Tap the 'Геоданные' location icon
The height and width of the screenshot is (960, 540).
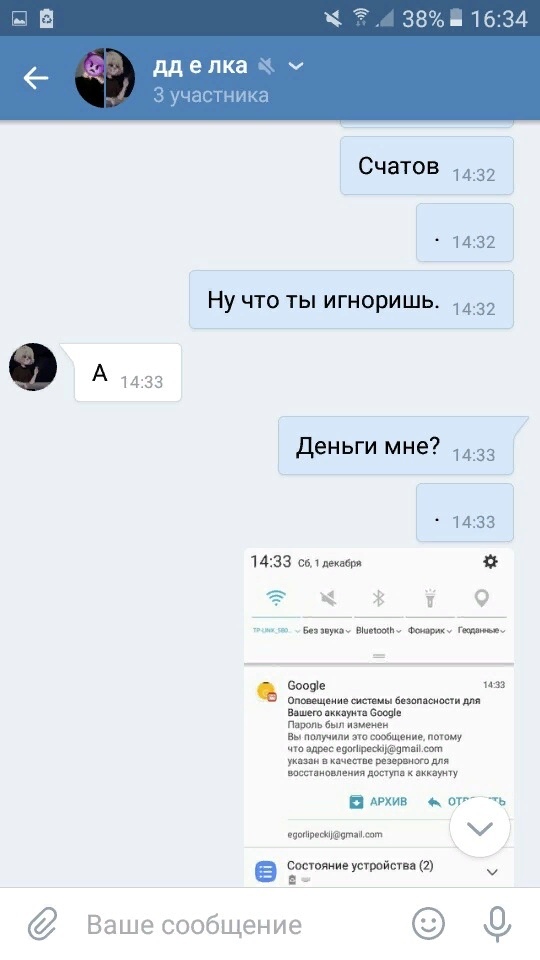tap(481, 598)
